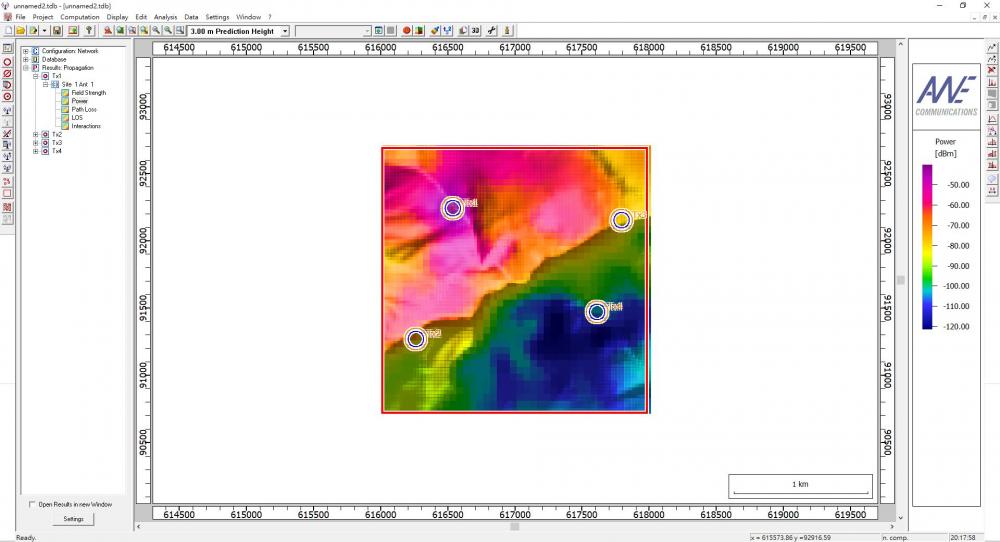Click the top line profile icon right toolbar
The width and height of the screenshot is (1000, 542).
[992, 47]
